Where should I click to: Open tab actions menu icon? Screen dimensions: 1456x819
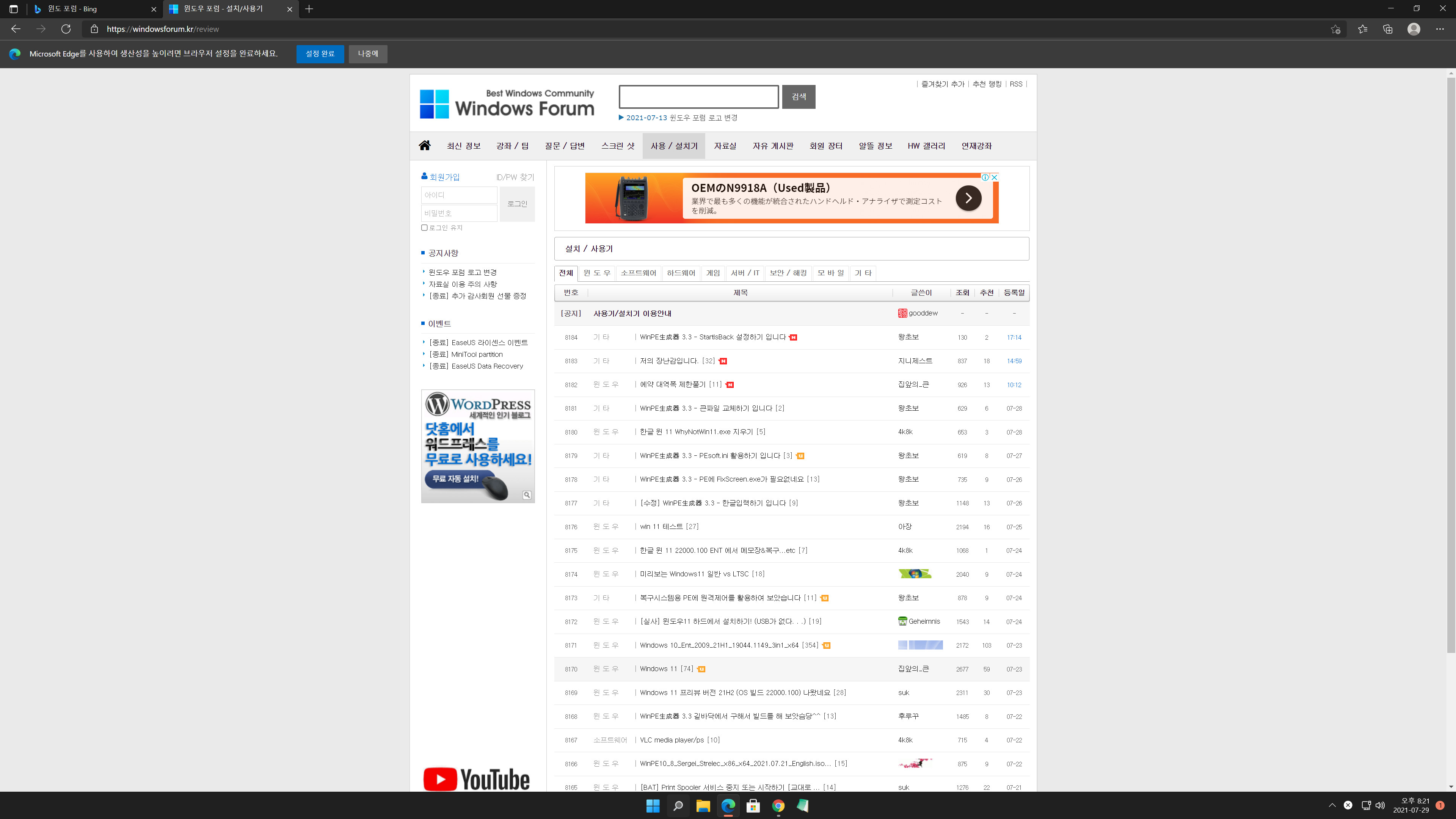click(x=14, y=9)
